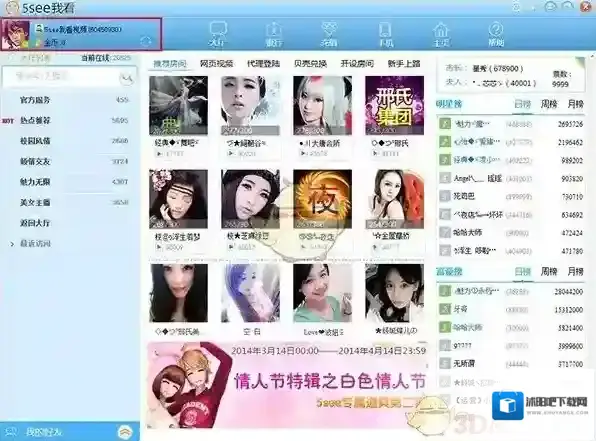Image resolution: width=596 pixels, height=441 pixels.
Task: Click the magnifier search icon in sidebar
Action: [x=127, y=78]
